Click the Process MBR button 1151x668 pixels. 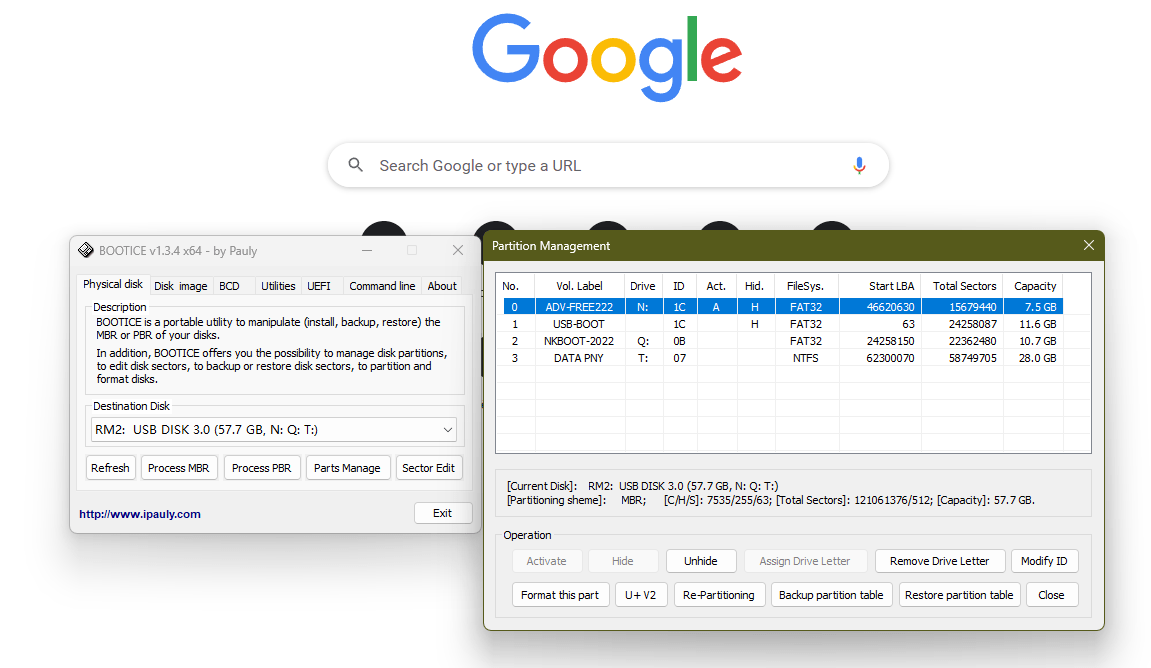[178, 468]
